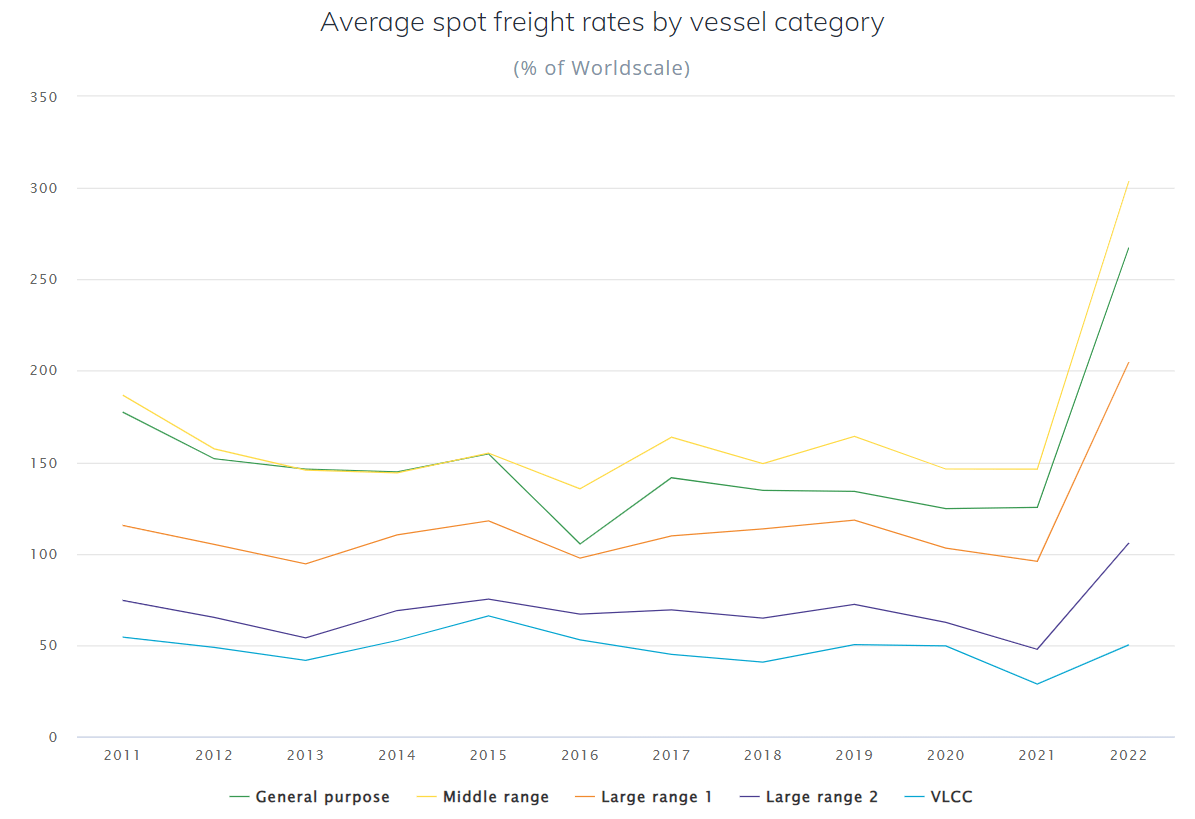The width and height of the screenshot is (1195, 819).
Task: Click the orange Large range 1 legend marker
Action: click(x=584, y=797)
